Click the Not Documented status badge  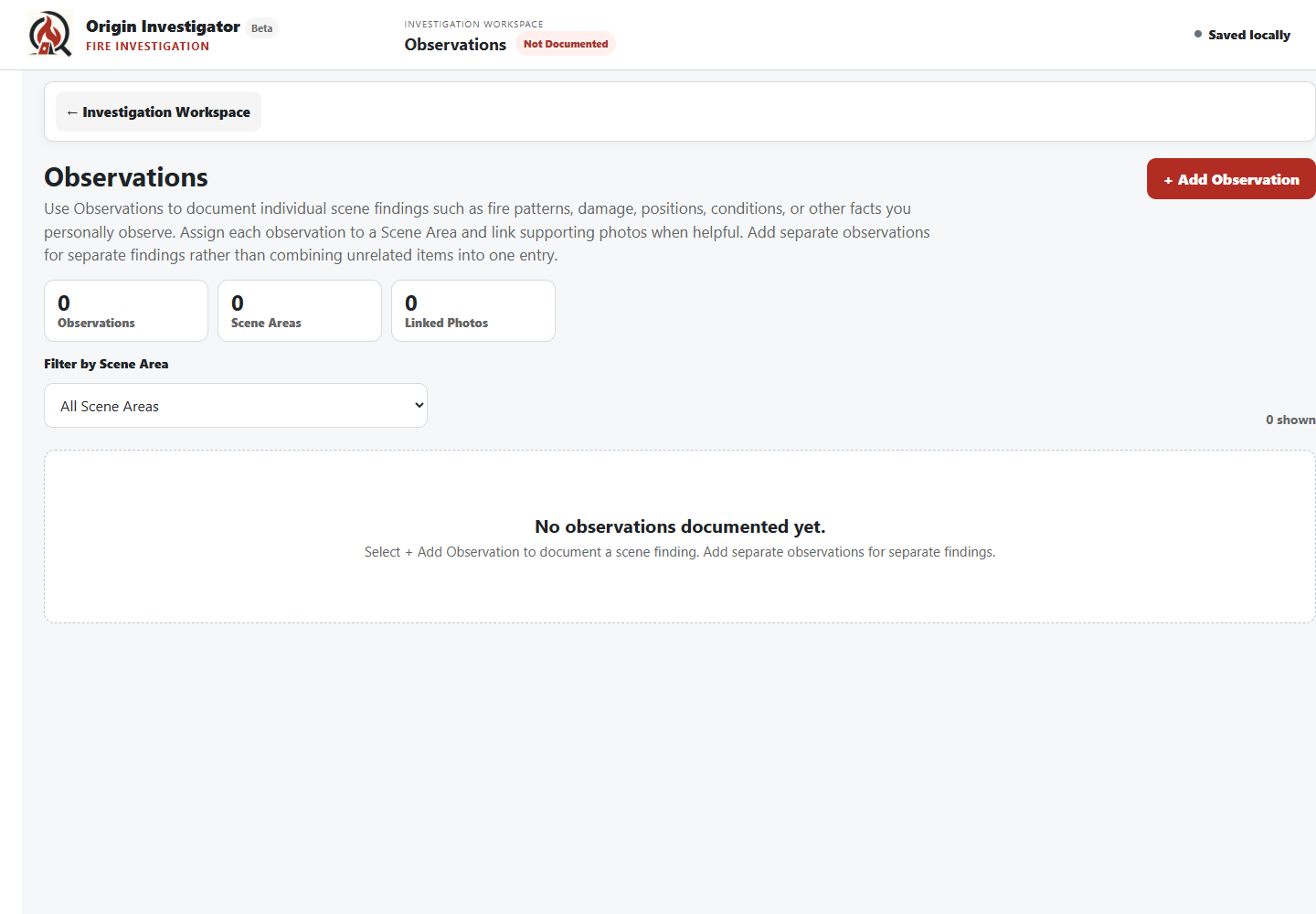point(566,44)
